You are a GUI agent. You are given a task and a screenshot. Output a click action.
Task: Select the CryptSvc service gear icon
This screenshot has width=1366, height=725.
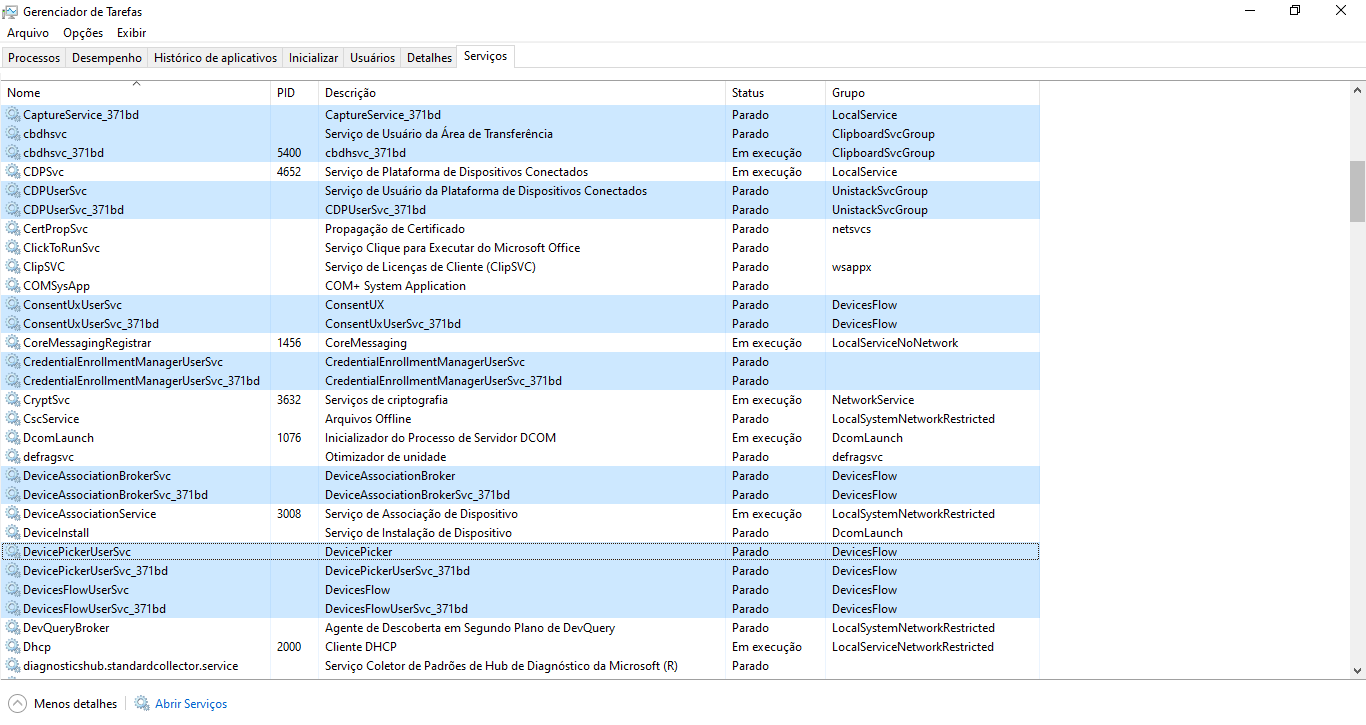(13, 400)
